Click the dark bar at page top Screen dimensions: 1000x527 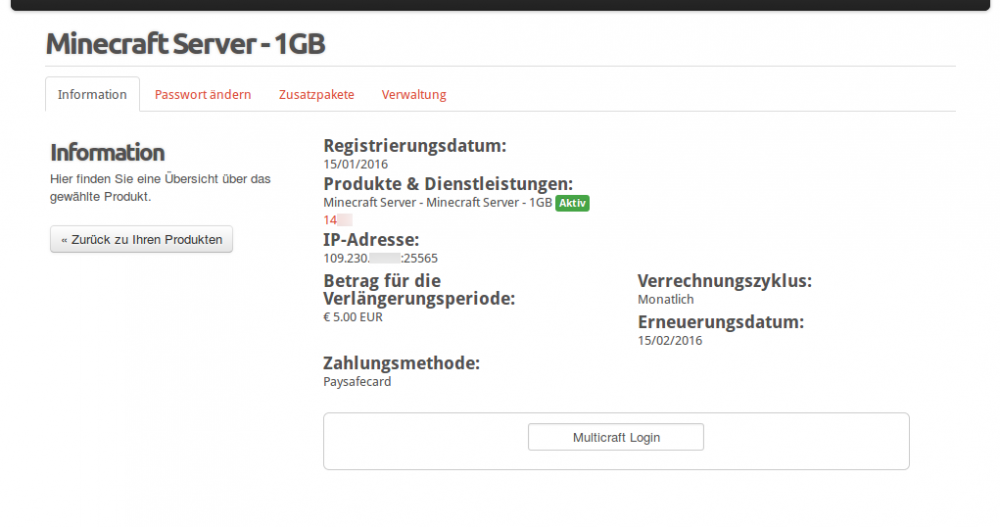[500, 5]
